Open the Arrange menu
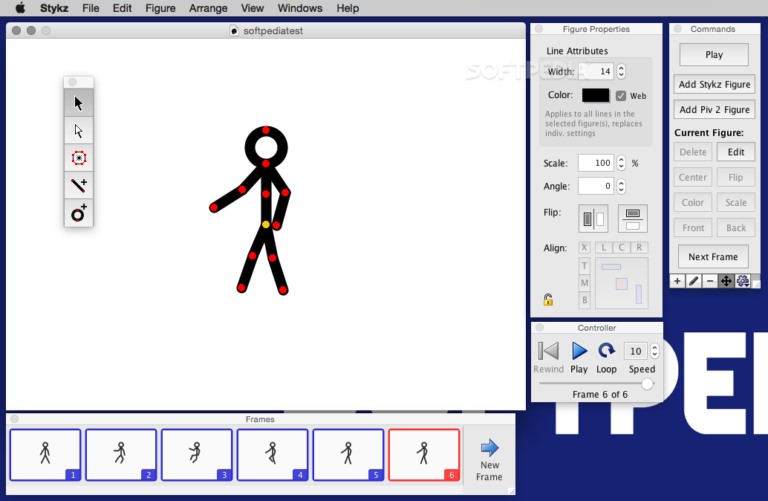768x501 pixels. pyautogui.click(x=208, y=8)
